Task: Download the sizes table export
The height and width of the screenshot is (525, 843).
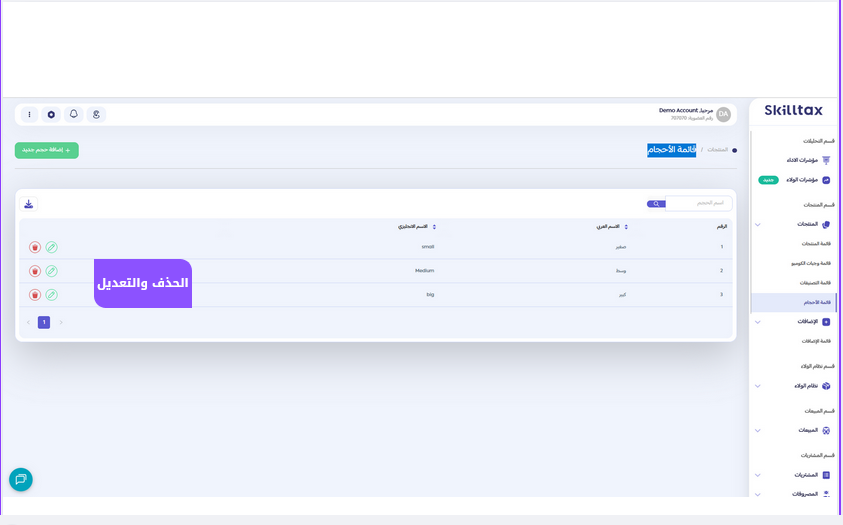Action: point(29,204)
